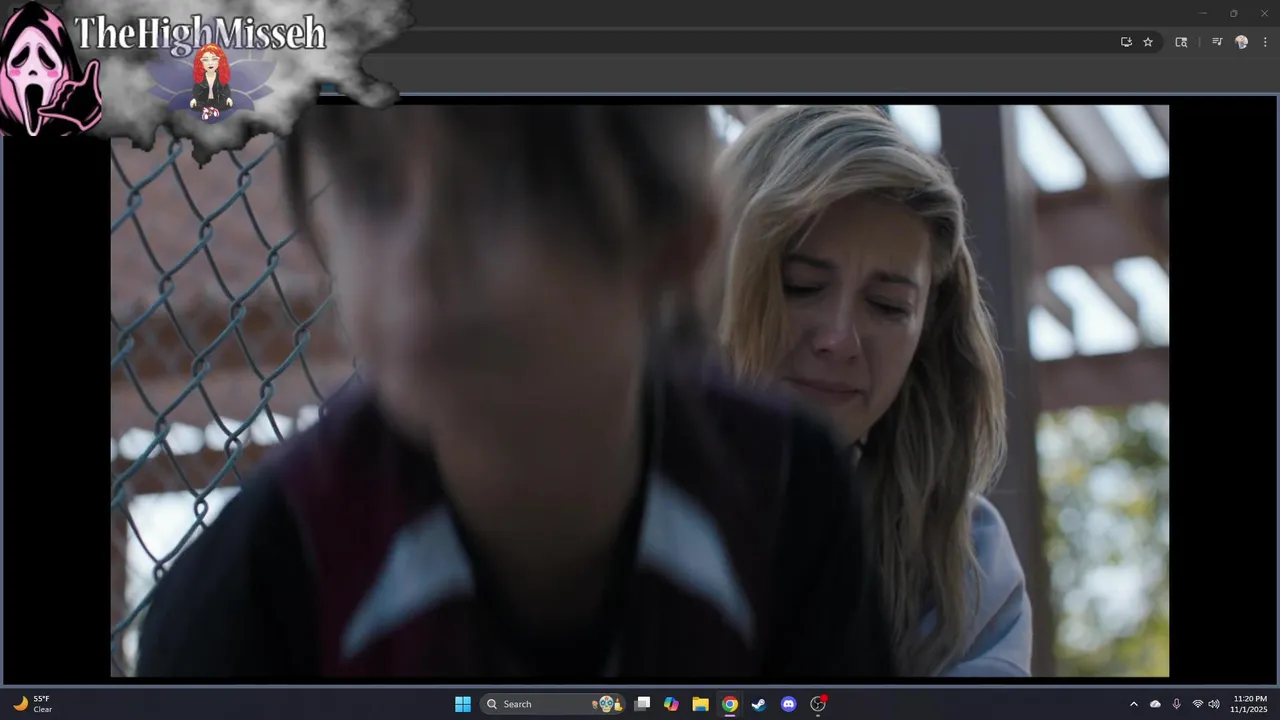Viewport: 1280px width, 720px height.
Task: Click the taskbar Search box
Action: 553,704
